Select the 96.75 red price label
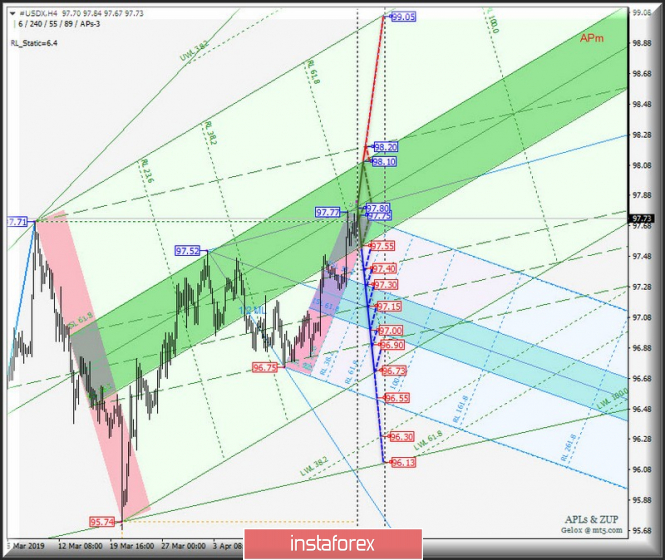Screen dimensions: 665x560 pyautogui.click(x=265, y=367)
